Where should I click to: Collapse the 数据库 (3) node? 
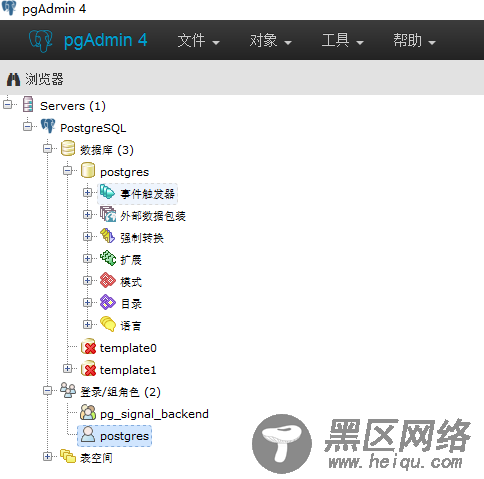pos(48,148)
